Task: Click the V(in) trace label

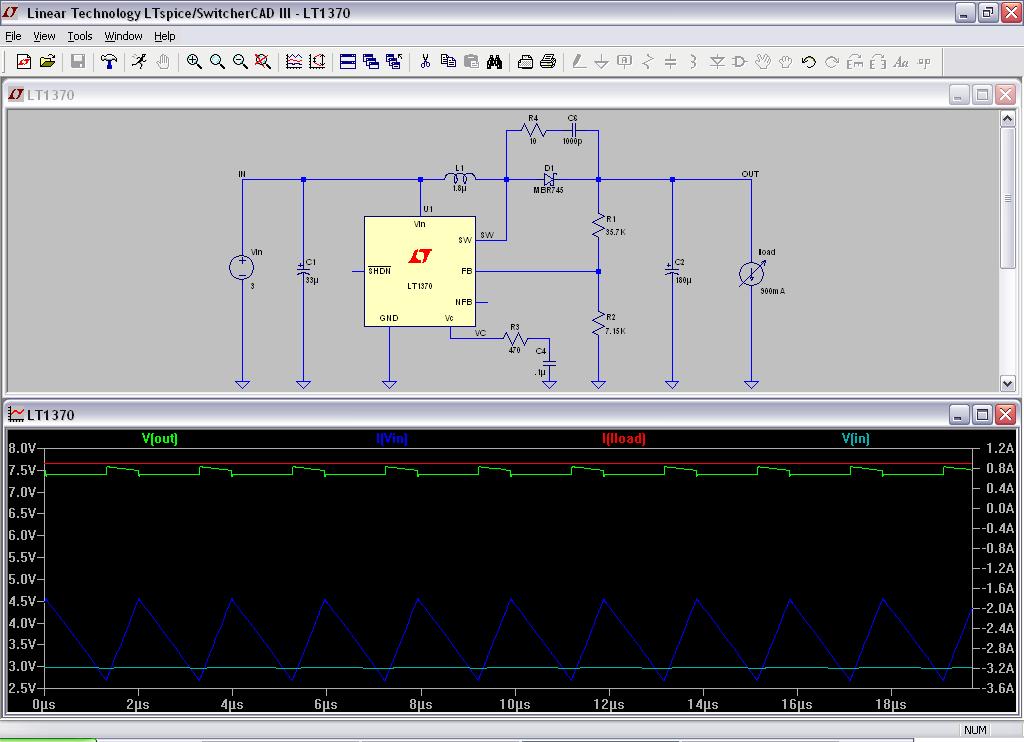Action: (856, 438)
